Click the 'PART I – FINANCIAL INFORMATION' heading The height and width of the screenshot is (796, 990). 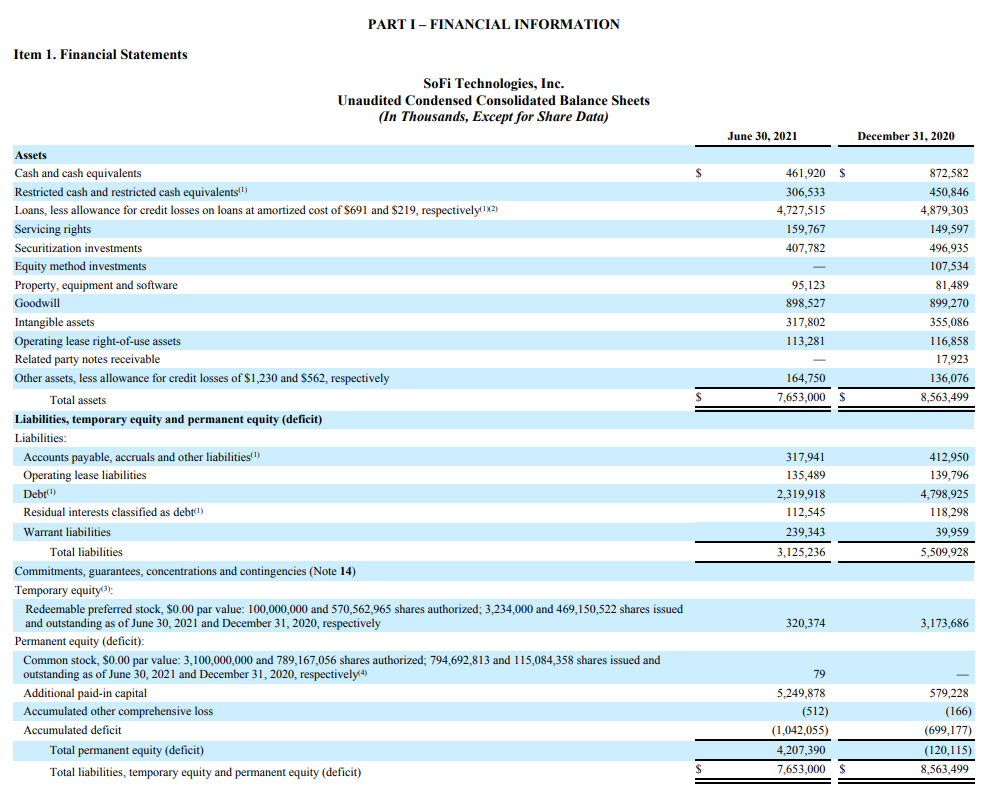click(494, 24)
